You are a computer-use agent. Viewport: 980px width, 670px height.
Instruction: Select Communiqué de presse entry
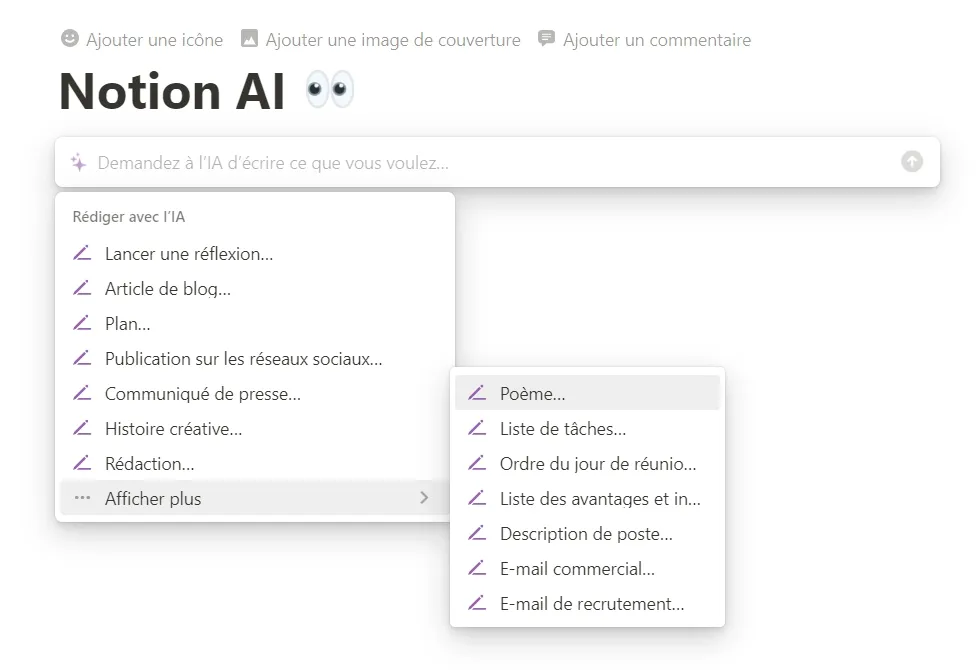[255, 394]
